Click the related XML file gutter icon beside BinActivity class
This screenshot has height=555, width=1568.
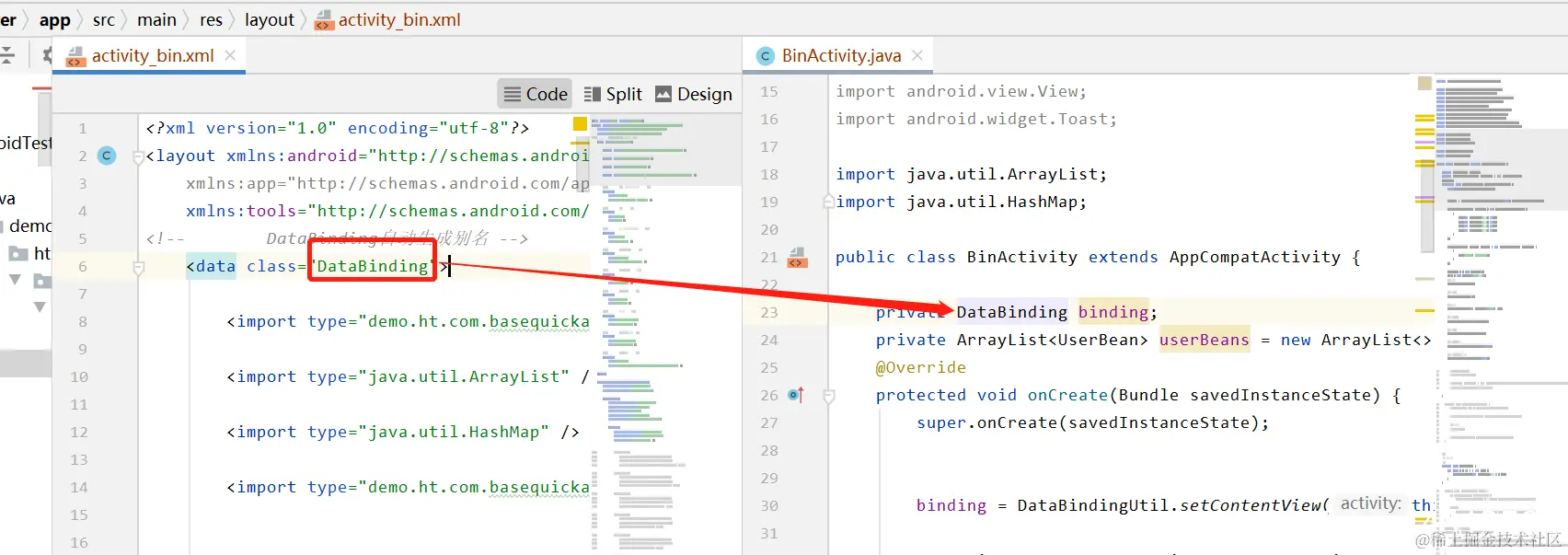pyautogui.click(x=797, y=257)
